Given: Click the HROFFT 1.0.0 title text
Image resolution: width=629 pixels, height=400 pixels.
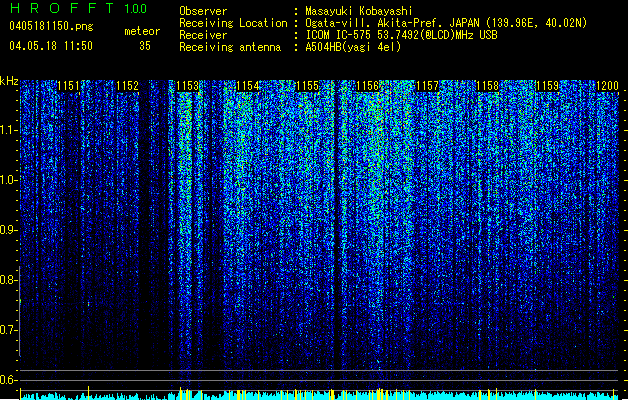Looking at the screenshot, I should pyautogui.click(x=79, y=8).
